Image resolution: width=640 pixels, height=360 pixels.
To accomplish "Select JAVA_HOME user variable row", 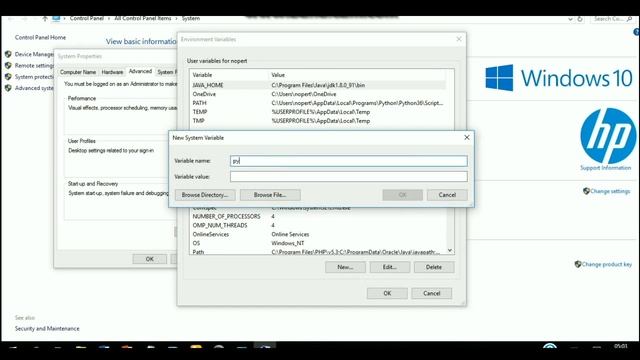I will pyautogui.click(x=318, y=85).
